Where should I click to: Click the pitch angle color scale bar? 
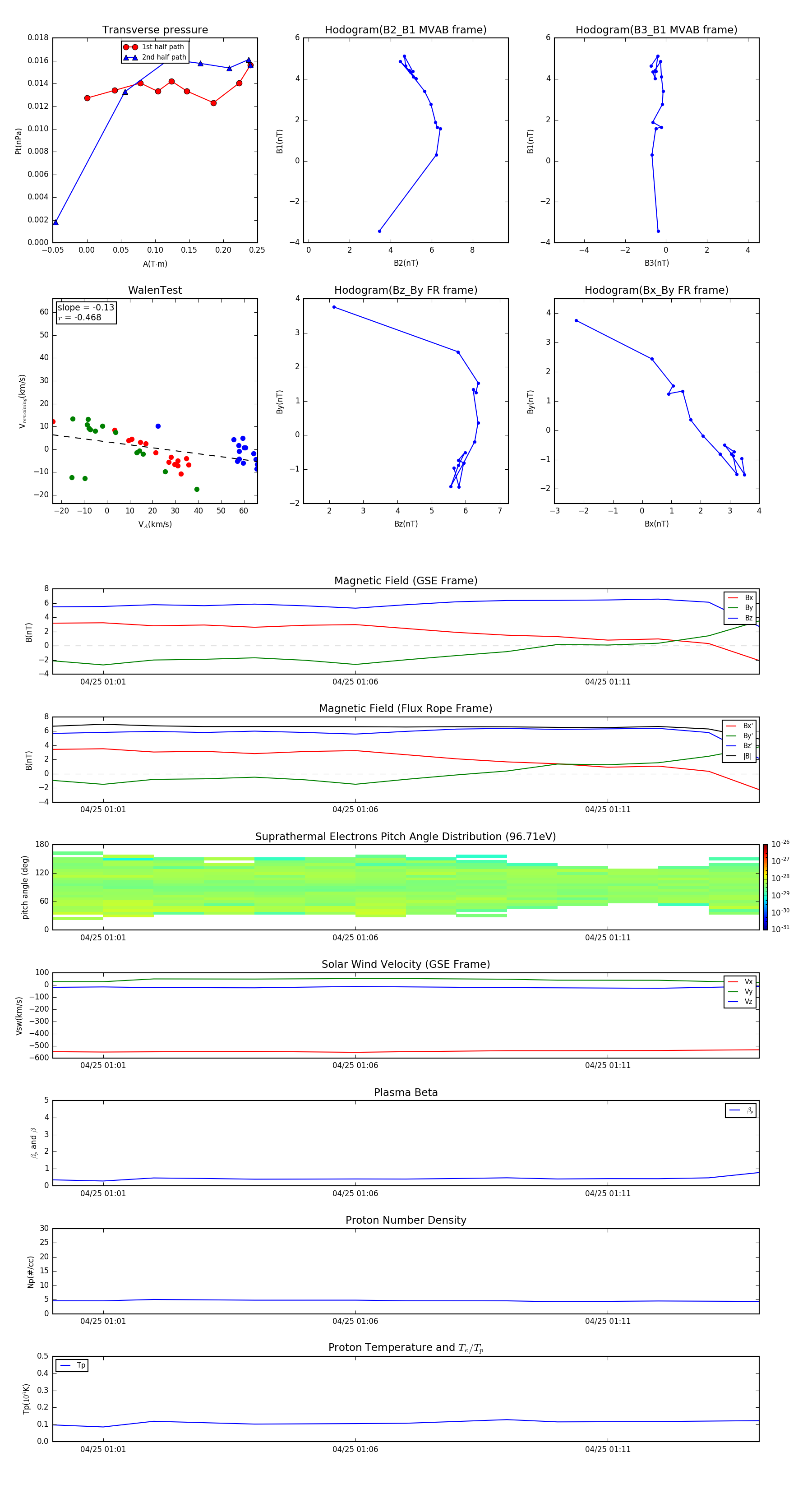coord(765,887)
